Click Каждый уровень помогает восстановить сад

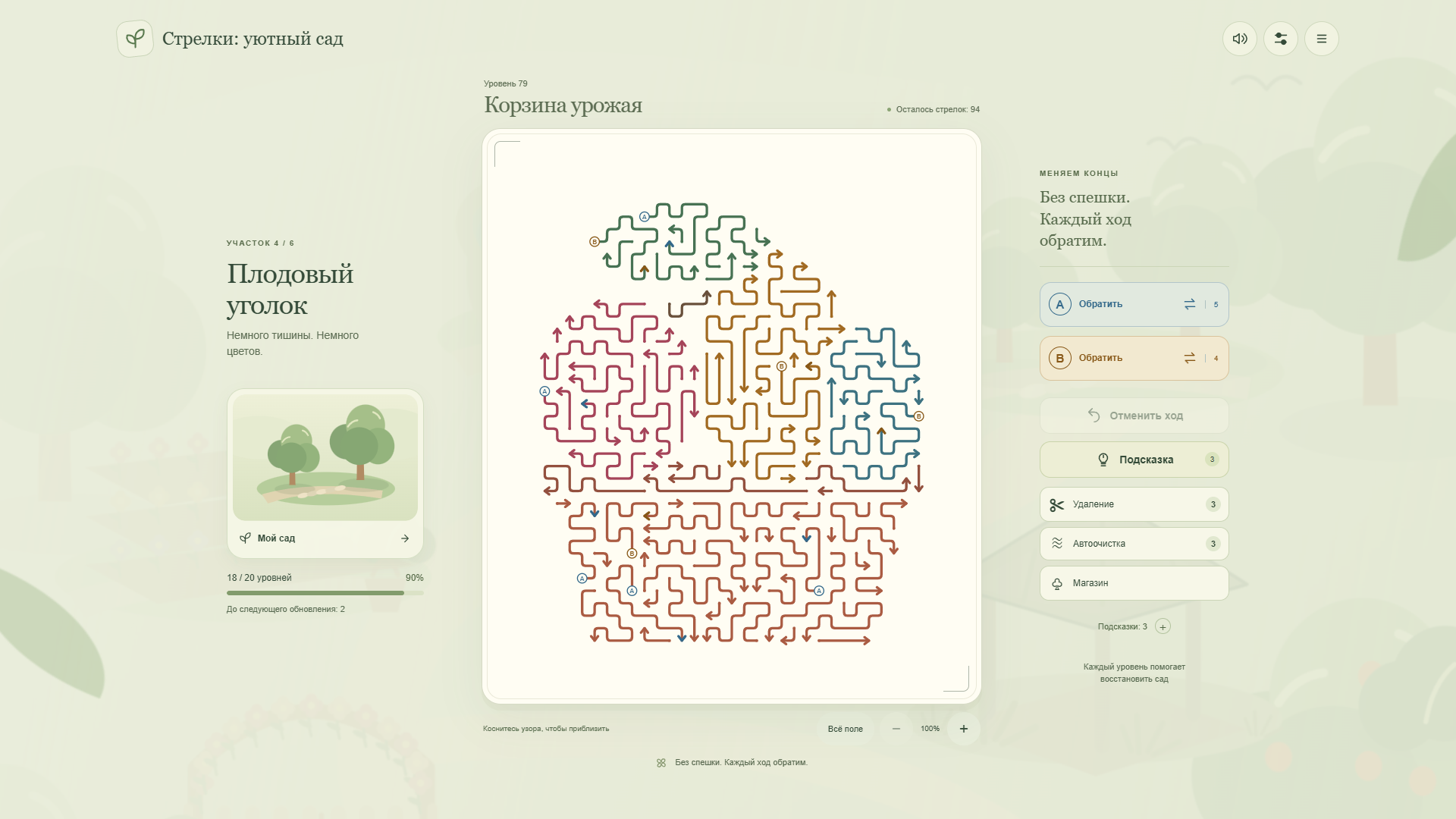click(x=1134, y=673)
